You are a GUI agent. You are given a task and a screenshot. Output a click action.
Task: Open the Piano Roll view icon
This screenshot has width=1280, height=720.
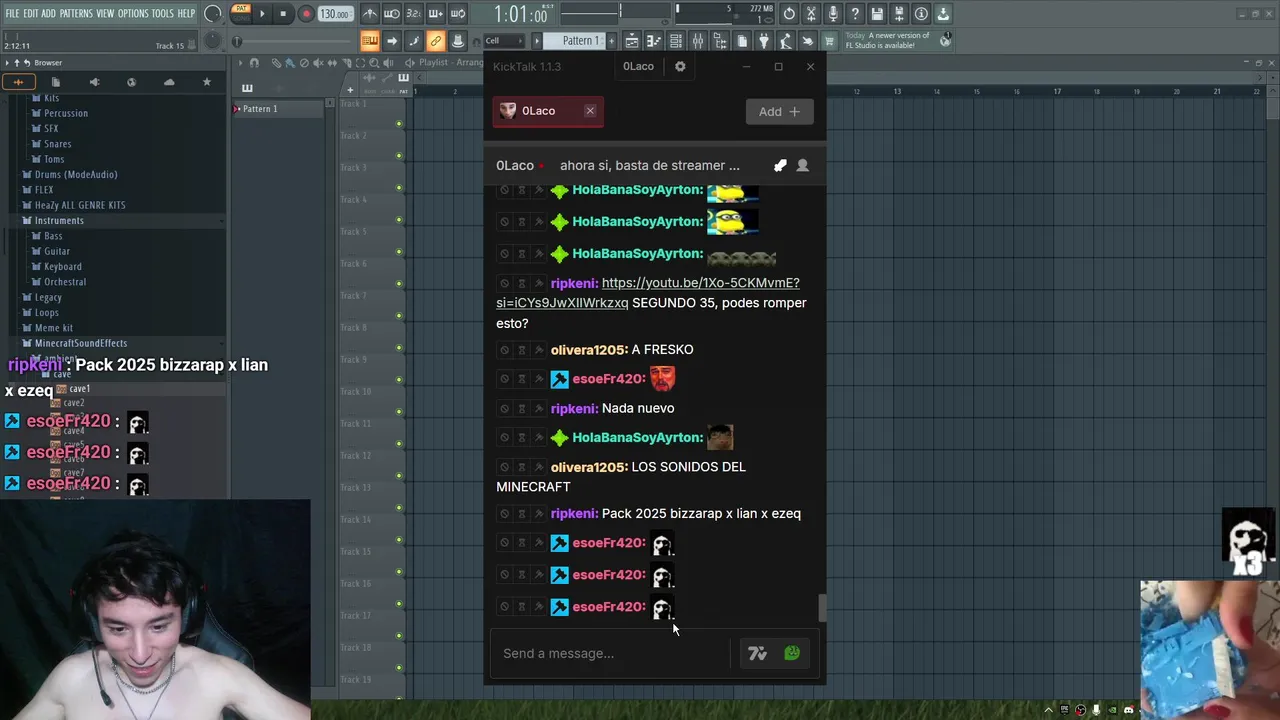654,41
